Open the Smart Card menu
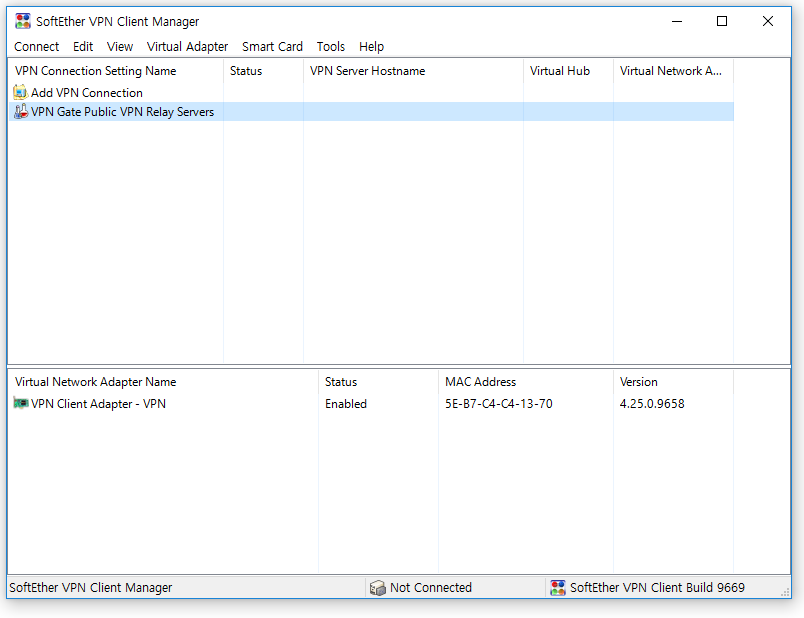The width and height of the screenshot is (804, 618). tap(272, 47)
